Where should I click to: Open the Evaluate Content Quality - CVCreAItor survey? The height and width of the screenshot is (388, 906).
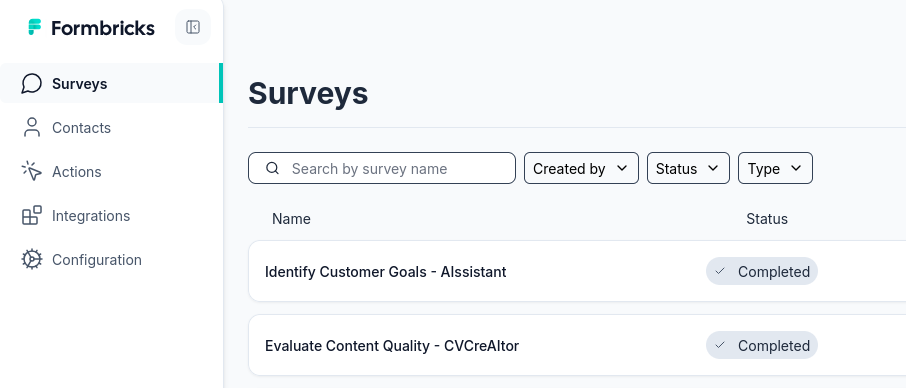(x=392, y=345)
